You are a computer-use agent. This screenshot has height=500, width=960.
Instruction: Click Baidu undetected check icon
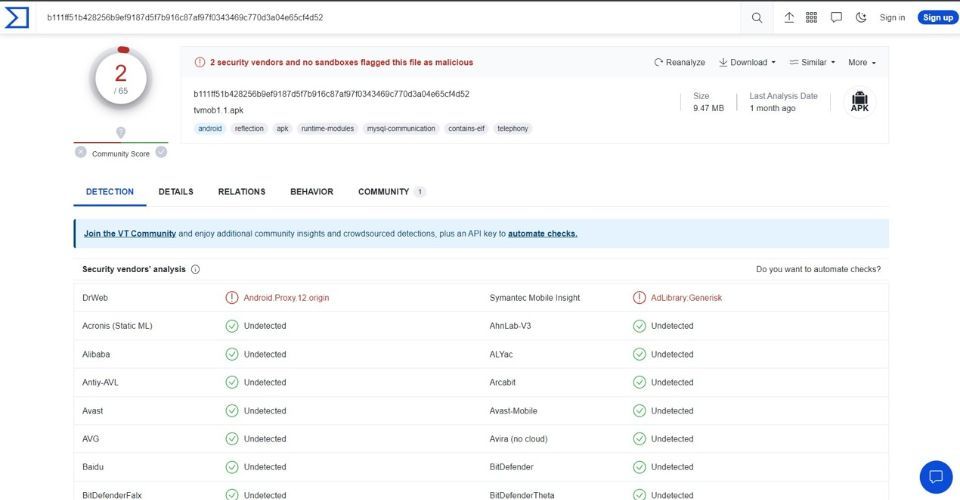pos(231,467)
